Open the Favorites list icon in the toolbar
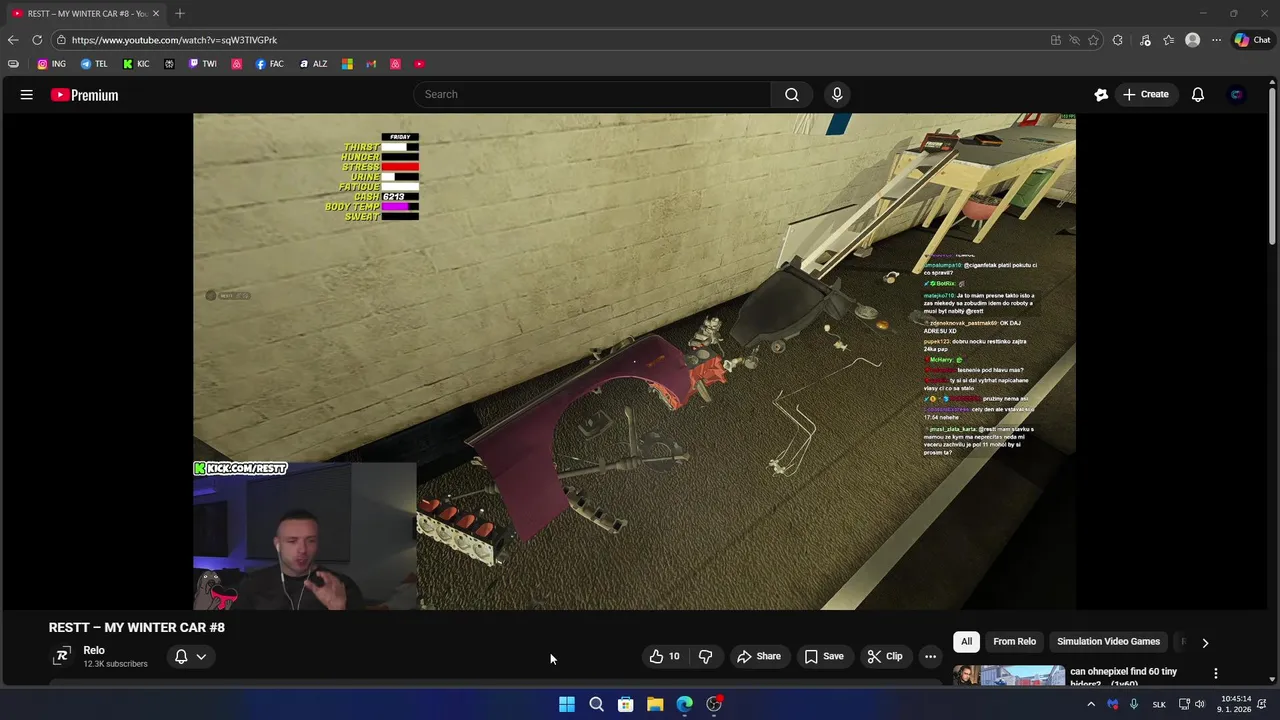Image resolution: width=1280 pixels, height=720 pixels. pyautogui.click(x=1168, y=40)
